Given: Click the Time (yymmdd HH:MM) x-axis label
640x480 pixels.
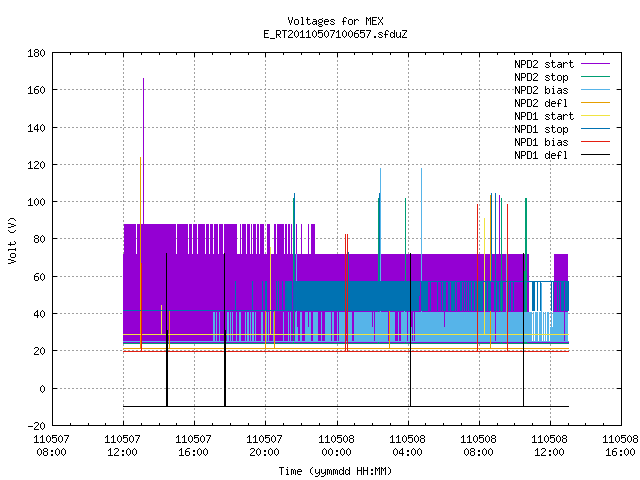Looking at the screenshot, I should 335,471.
